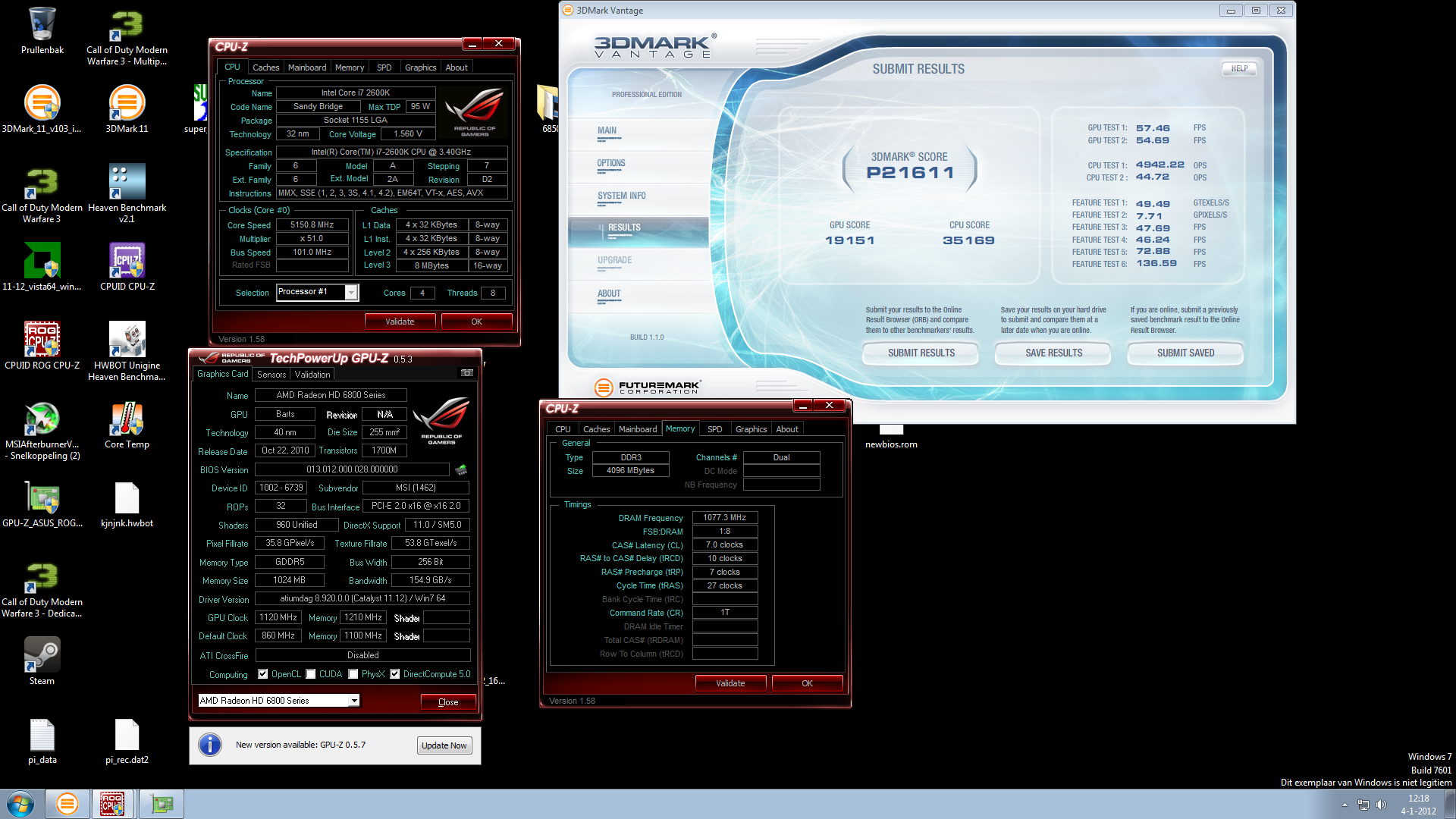1456x819 pixels.
Task: Click Validate in lower CPU-Z Memory window
Action: (x=730, y=683)
